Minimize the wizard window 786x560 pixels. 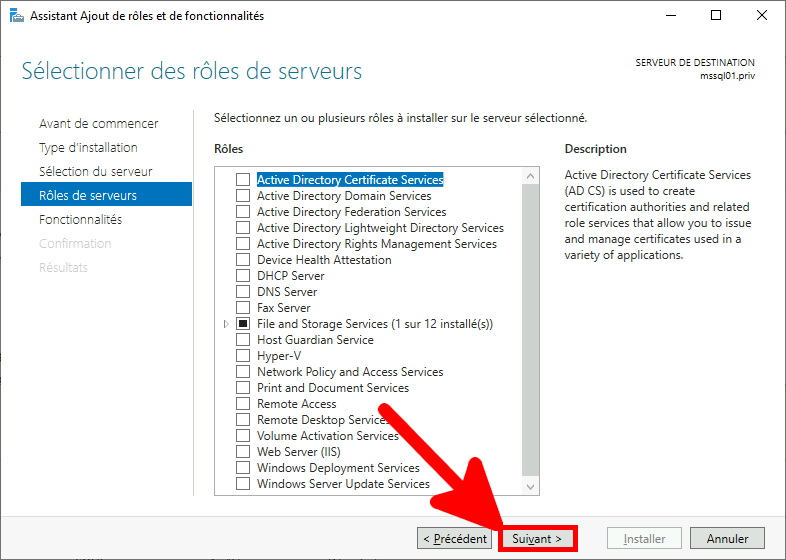pyautogui.click(x=671, y=16)
